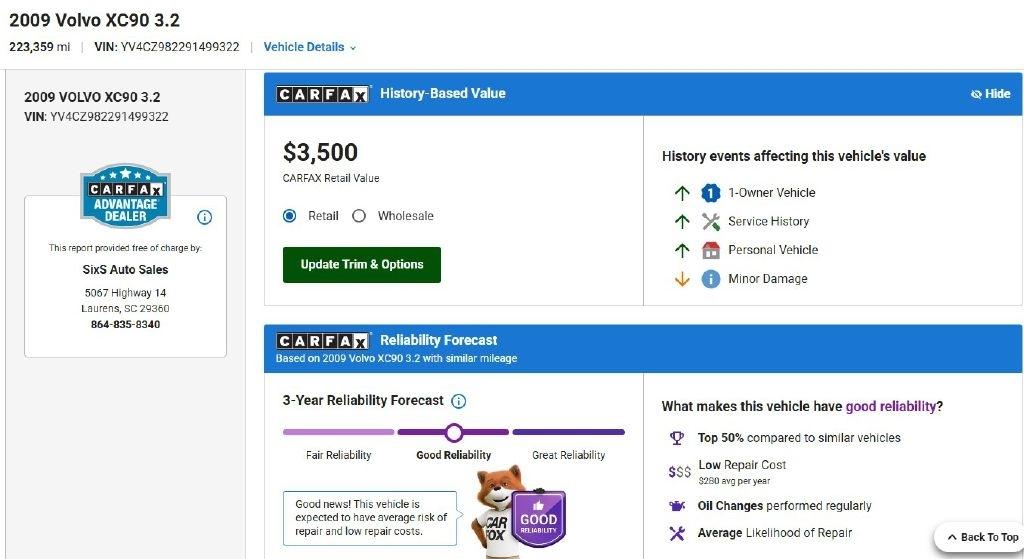The image size is (1024, 559).
Task: Click the Personal Vehicle house icon
Action: 711,250
